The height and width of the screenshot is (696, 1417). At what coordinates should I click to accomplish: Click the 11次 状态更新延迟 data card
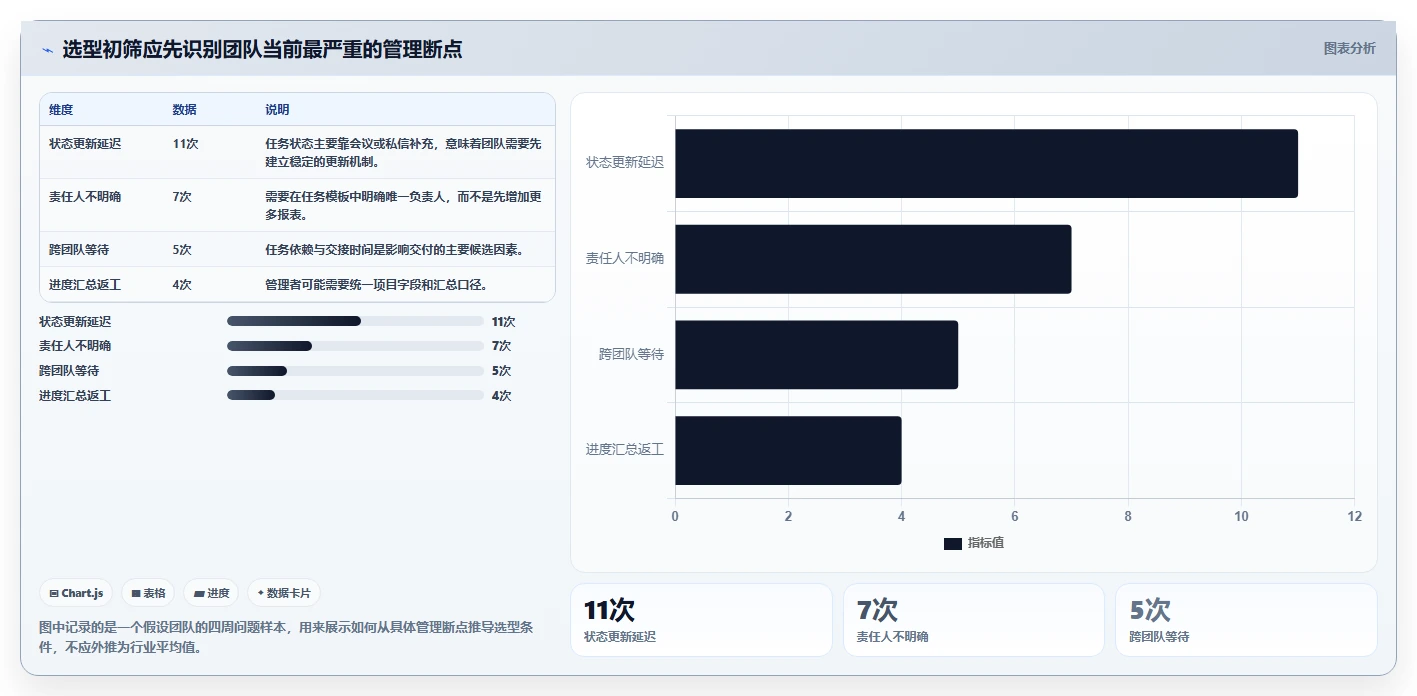pos(701,620)
